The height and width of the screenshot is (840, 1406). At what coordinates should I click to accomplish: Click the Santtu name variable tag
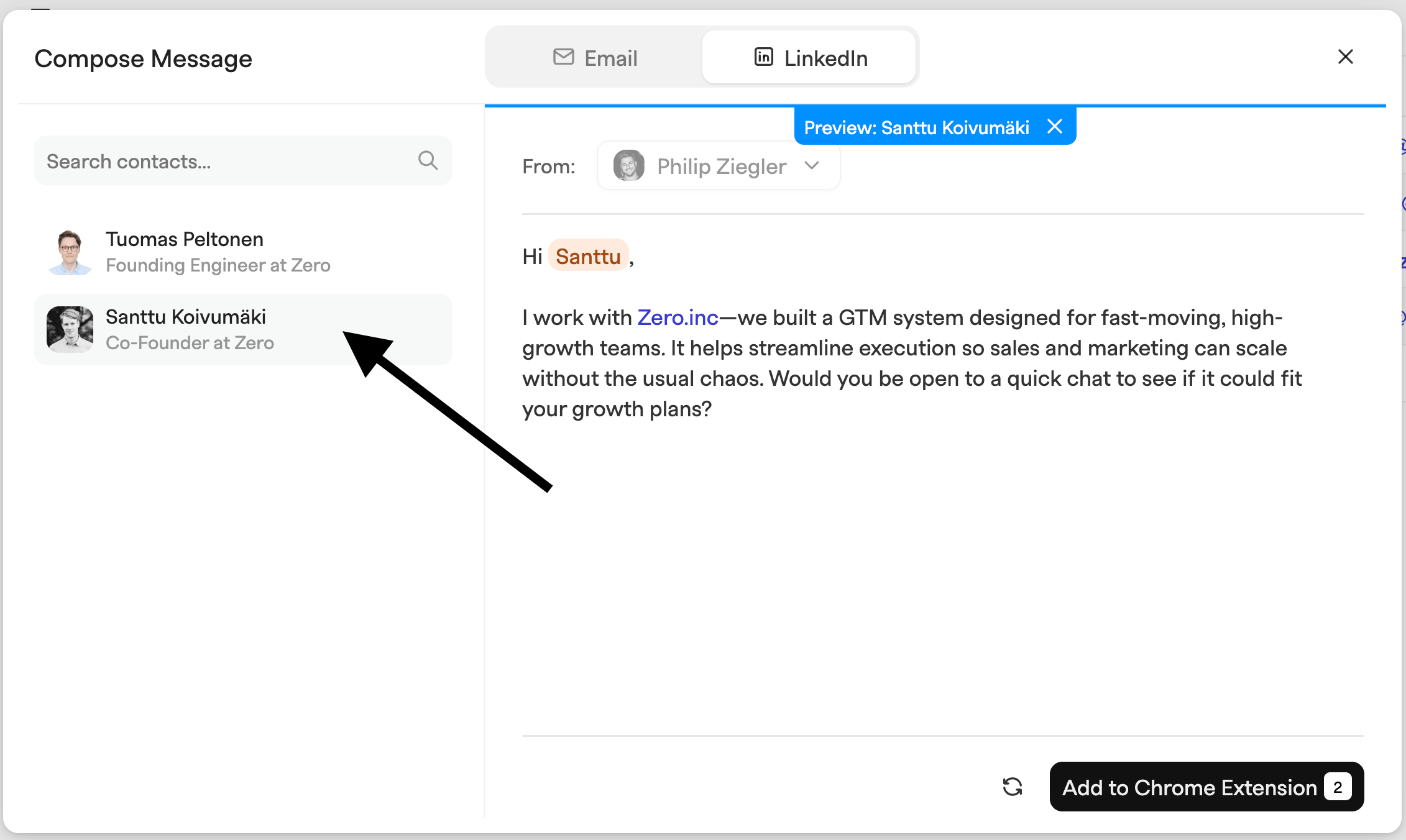point(588,256)
